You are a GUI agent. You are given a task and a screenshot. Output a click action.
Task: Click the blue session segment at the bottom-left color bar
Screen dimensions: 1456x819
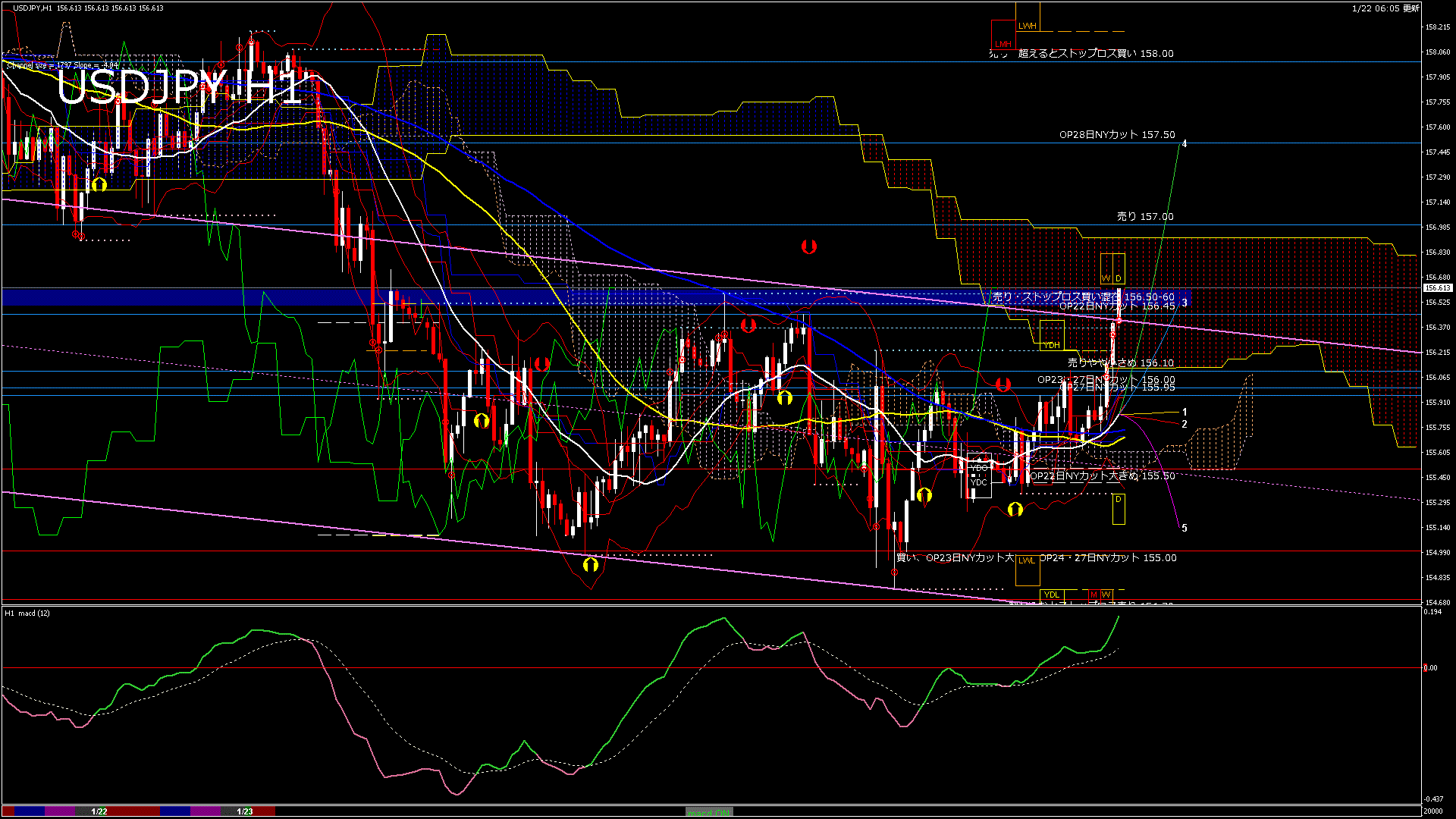[x=30, y=811]
